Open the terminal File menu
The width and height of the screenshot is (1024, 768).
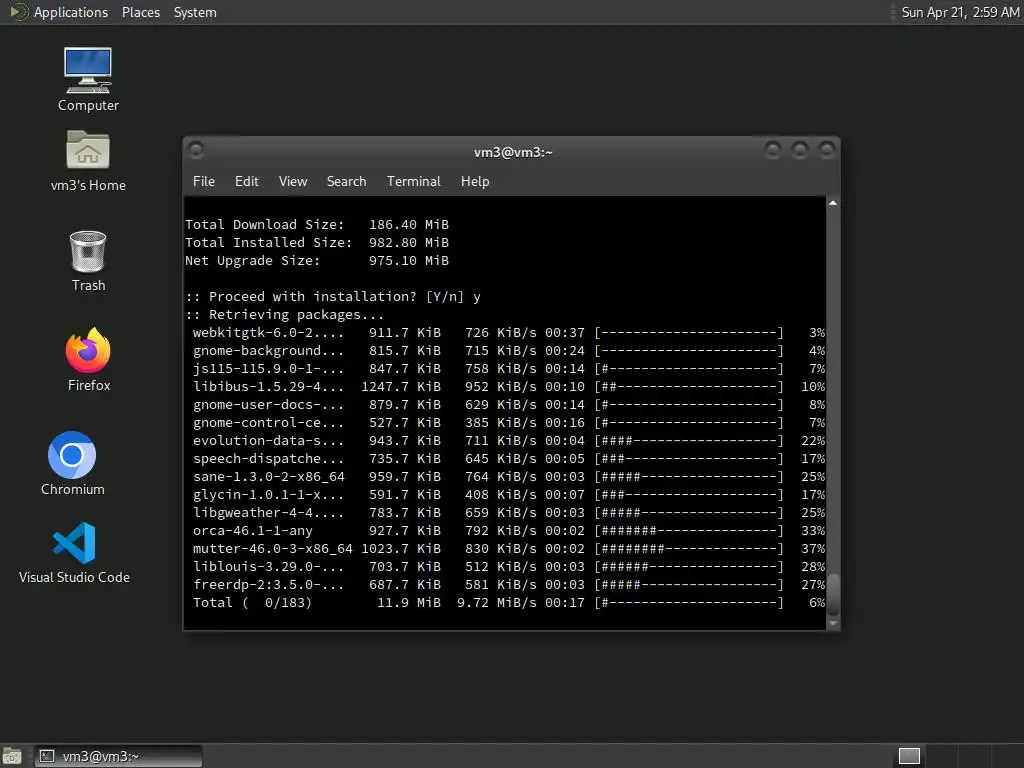pyautogui.click(x=204, y=182)
